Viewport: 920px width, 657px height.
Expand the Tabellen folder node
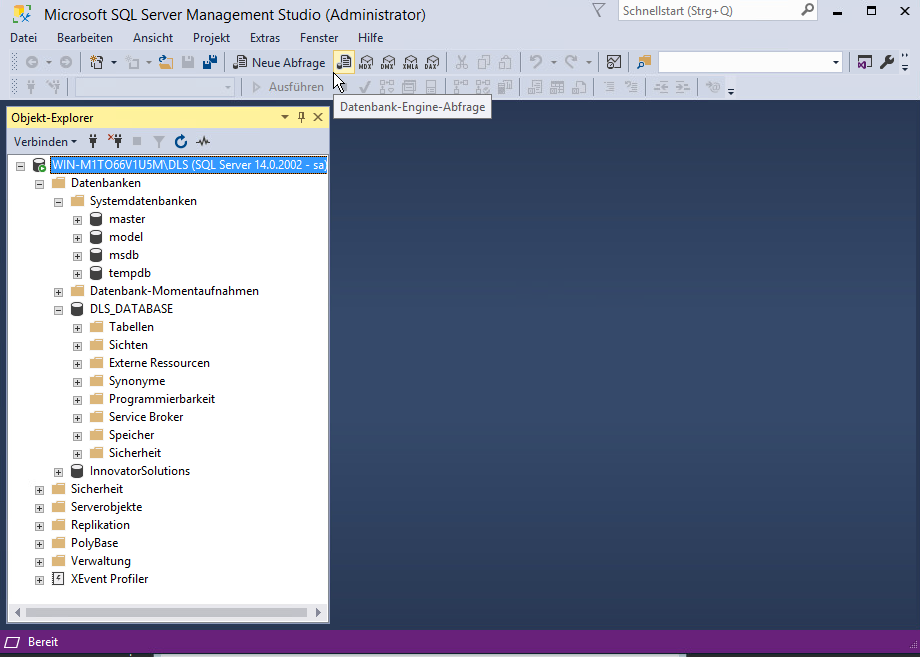[78, 327]
